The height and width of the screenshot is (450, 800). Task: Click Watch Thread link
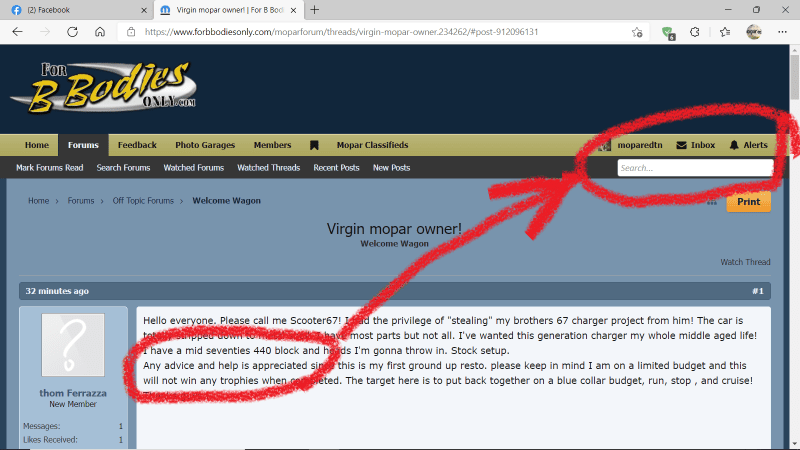coord(745,262)
